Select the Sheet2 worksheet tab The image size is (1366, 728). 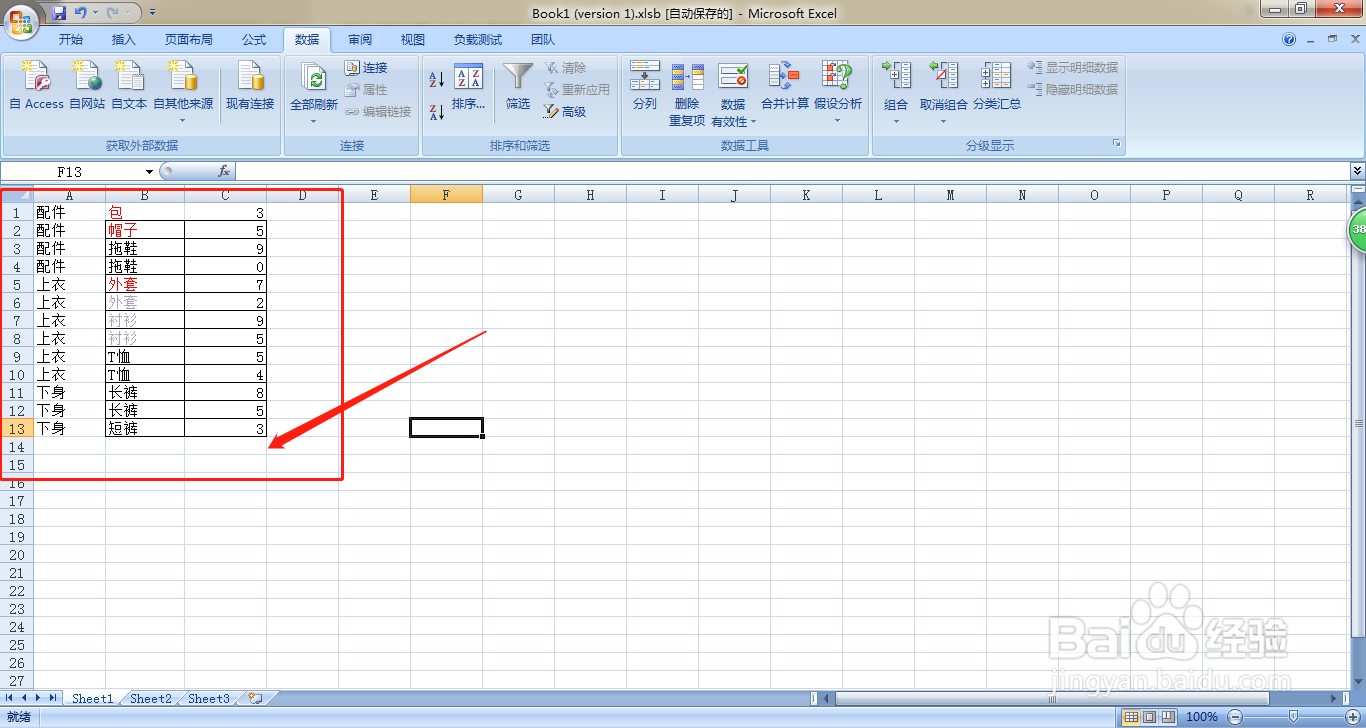point(150,699)
